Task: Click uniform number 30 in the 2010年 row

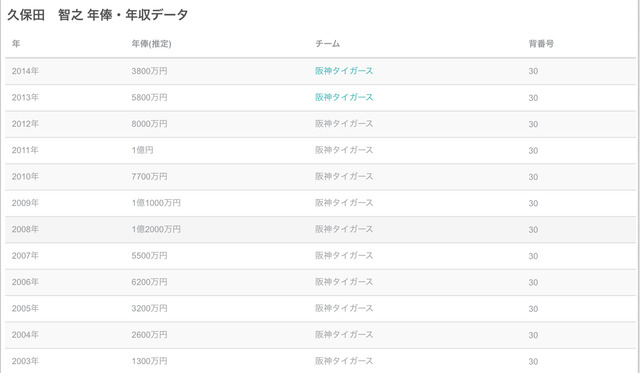Action: [533, 177]
